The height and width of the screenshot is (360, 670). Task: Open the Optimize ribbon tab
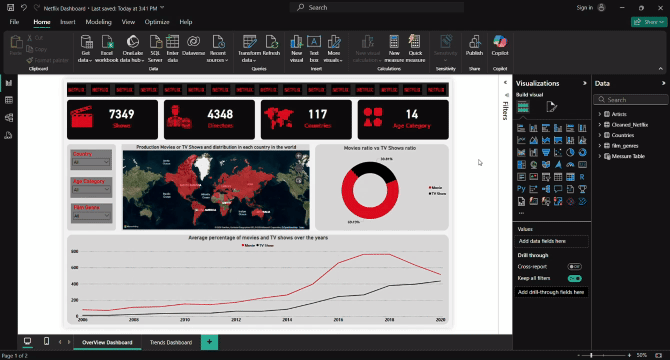pos(157,22)
